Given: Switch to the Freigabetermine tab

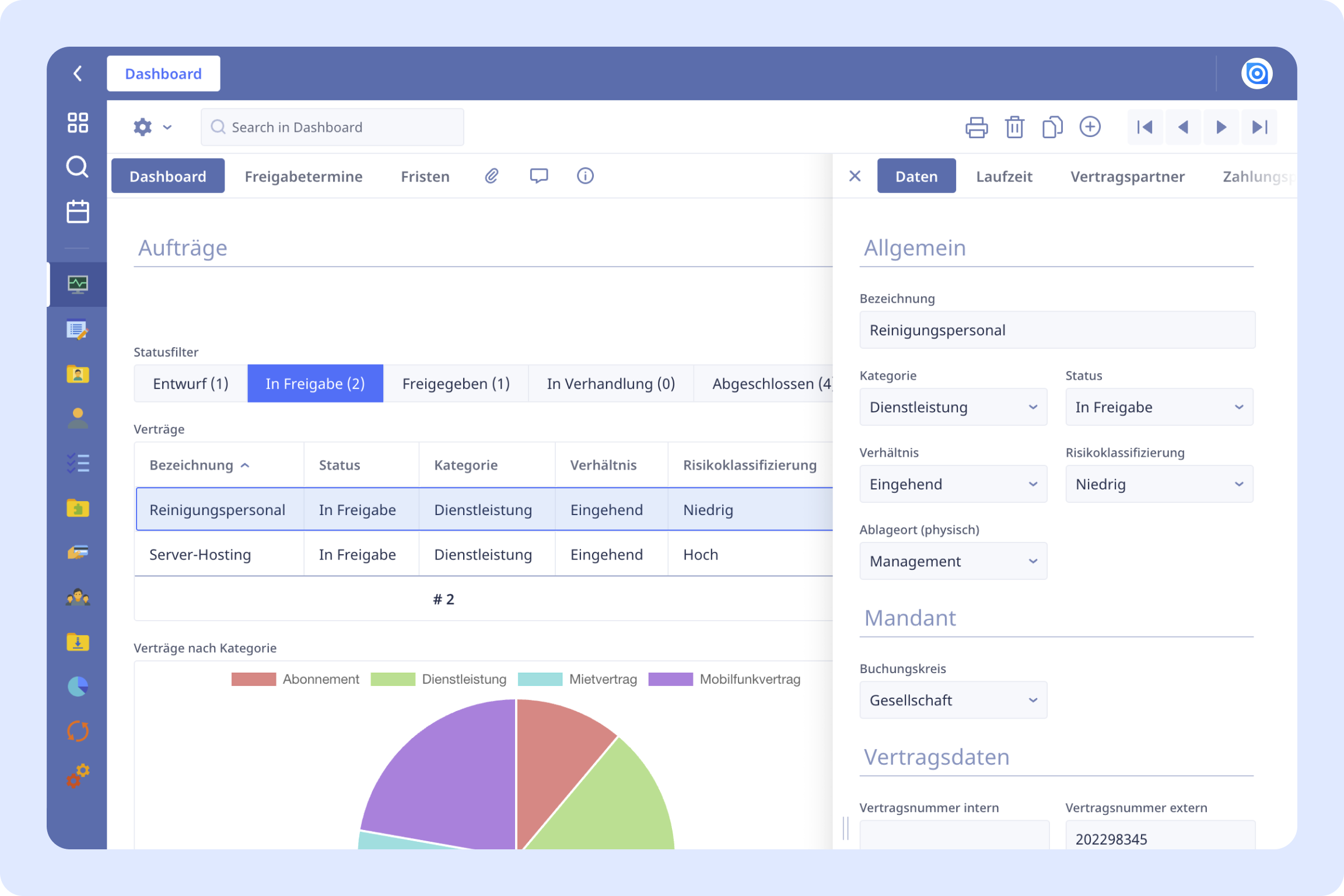Looking at the screenshot, I should (x=303, y=176).
